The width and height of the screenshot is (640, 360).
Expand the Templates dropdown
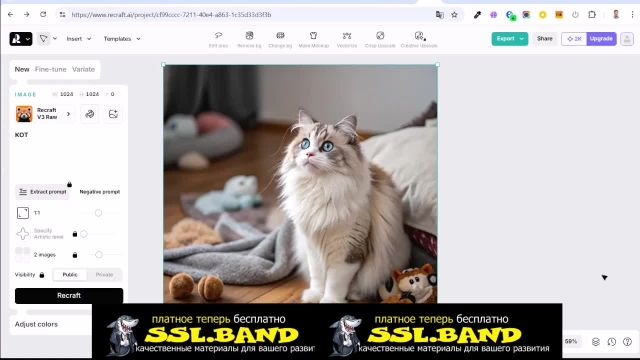point(122,39)
